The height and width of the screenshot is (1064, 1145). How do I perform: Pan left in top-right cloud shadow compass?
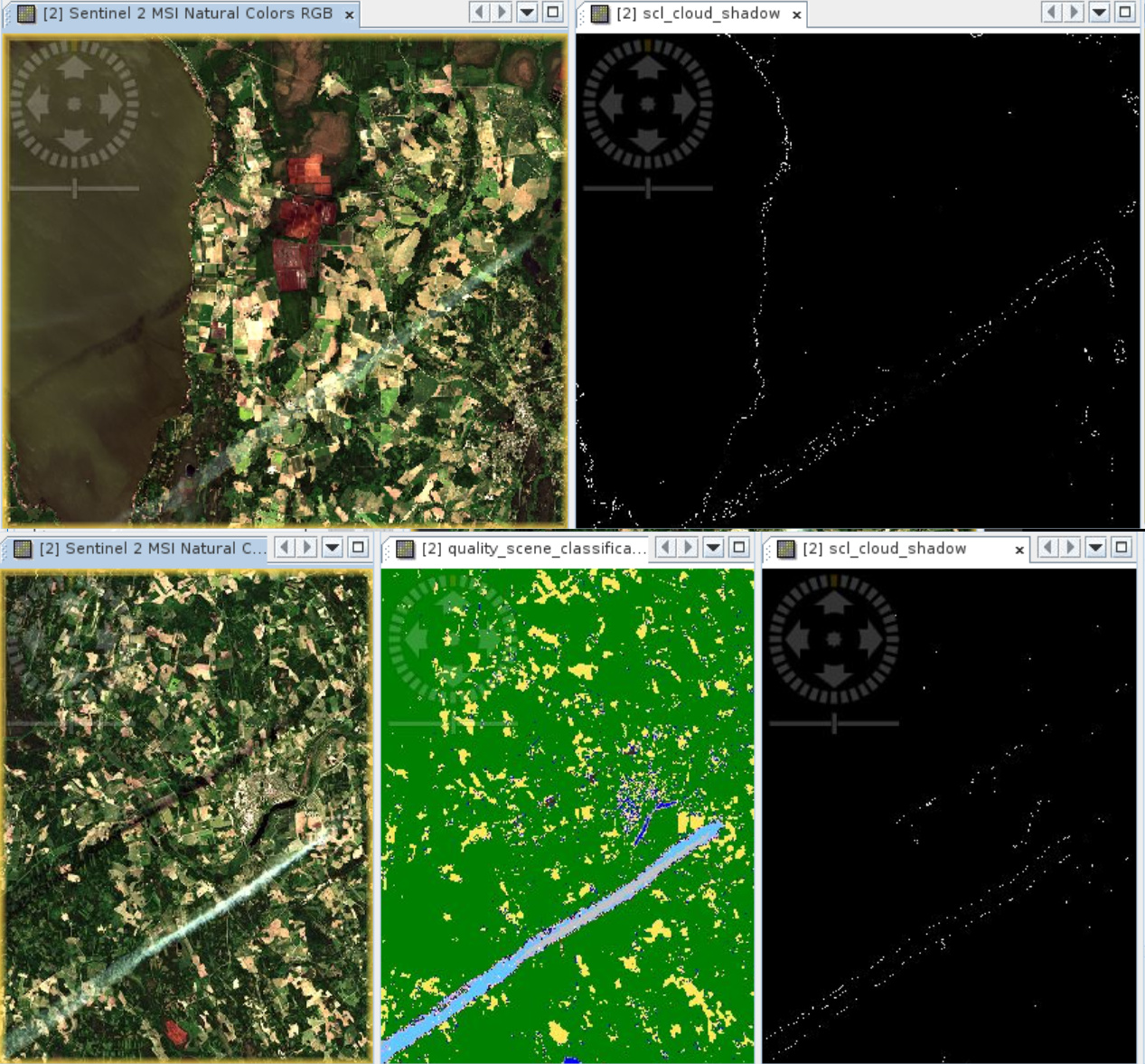[610, 105]
